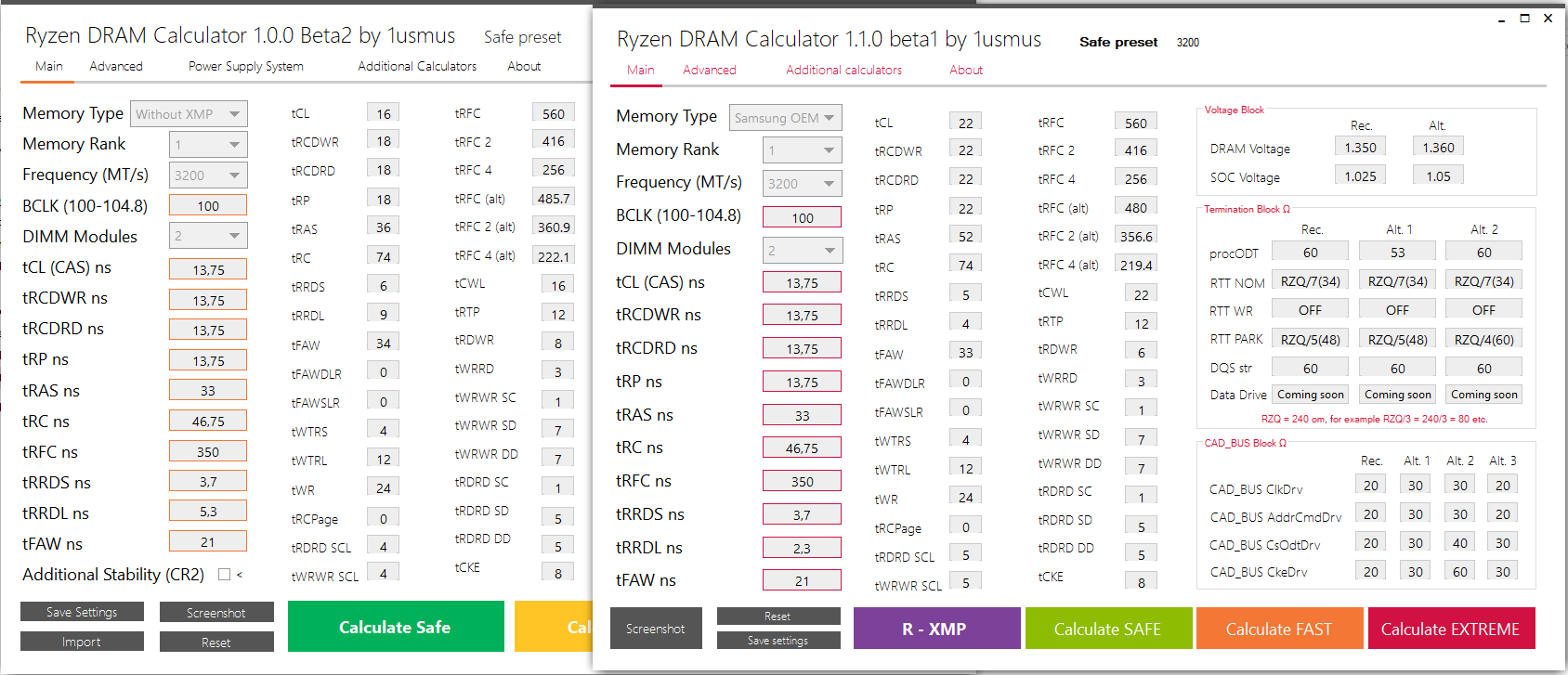Click tRRDS ns field in 1.1.0 beta1 window

(803, 514)
